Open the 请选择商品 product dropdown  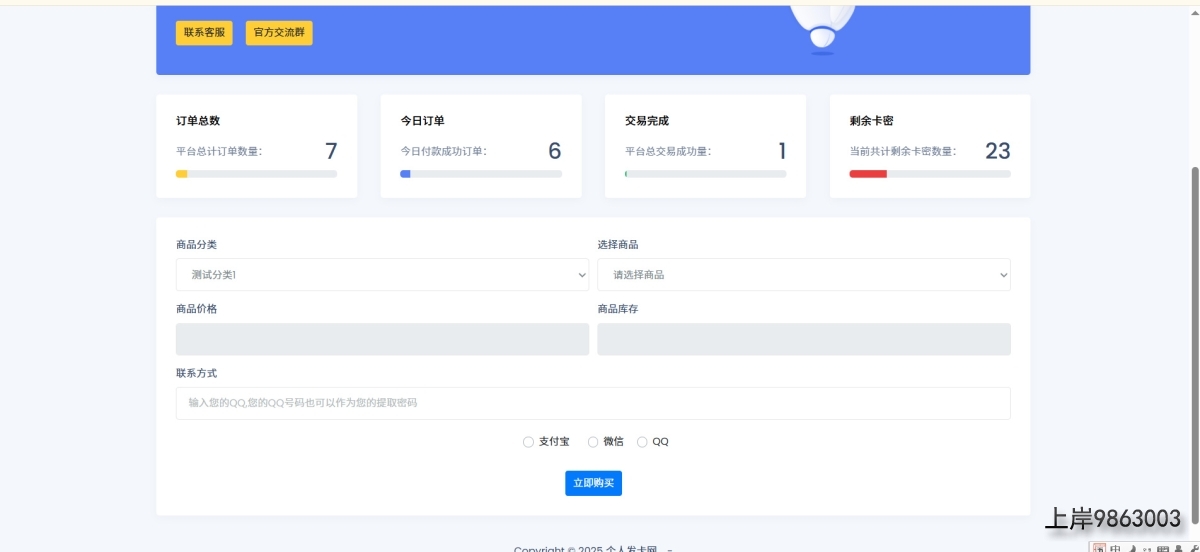[x=803, y=275]
